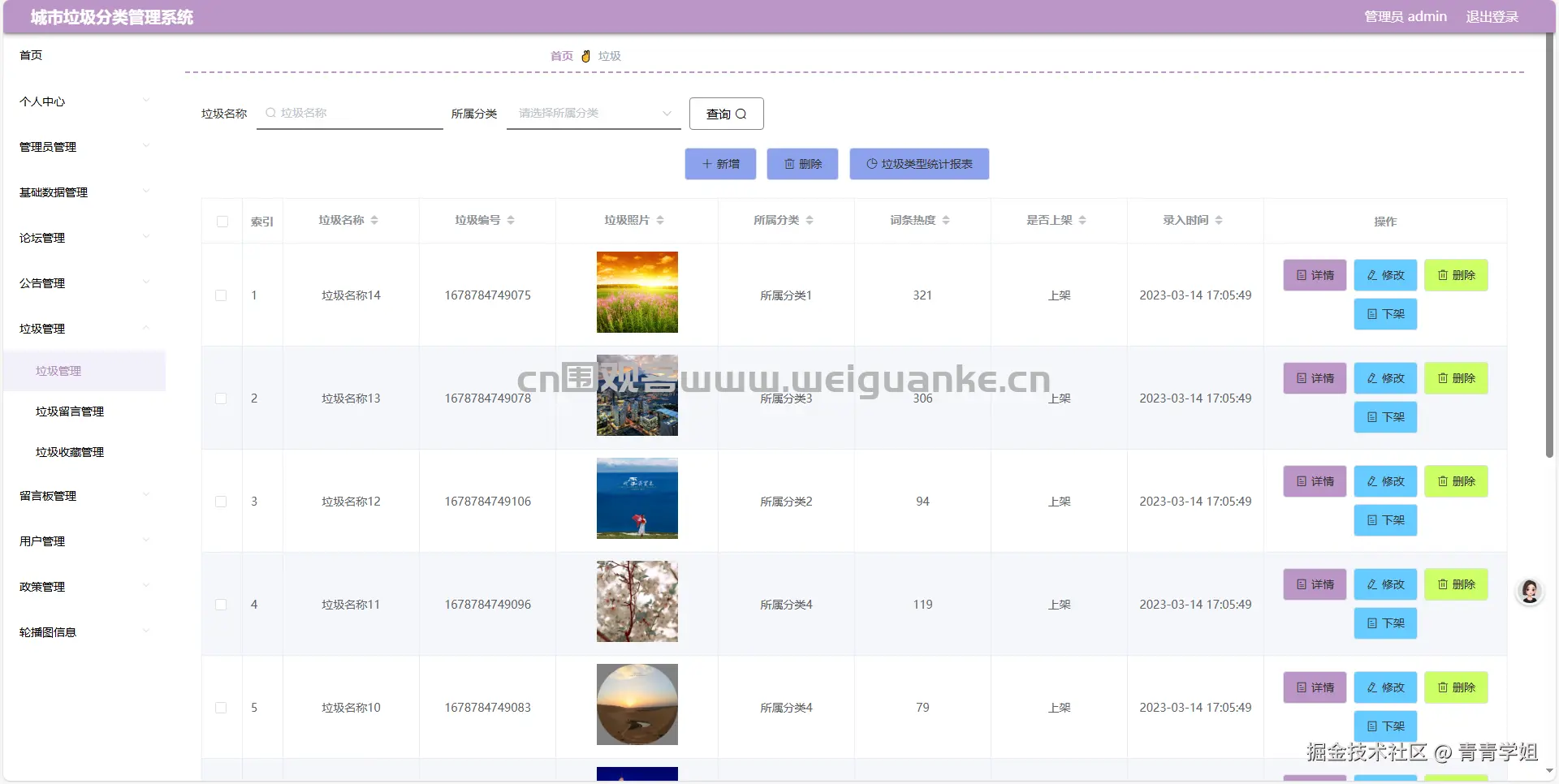The height and width of the screenshot is (784, 1559).
Task: Click the search magnifier icon in 垃圾名称 field
Action: (x=270, y=113)
